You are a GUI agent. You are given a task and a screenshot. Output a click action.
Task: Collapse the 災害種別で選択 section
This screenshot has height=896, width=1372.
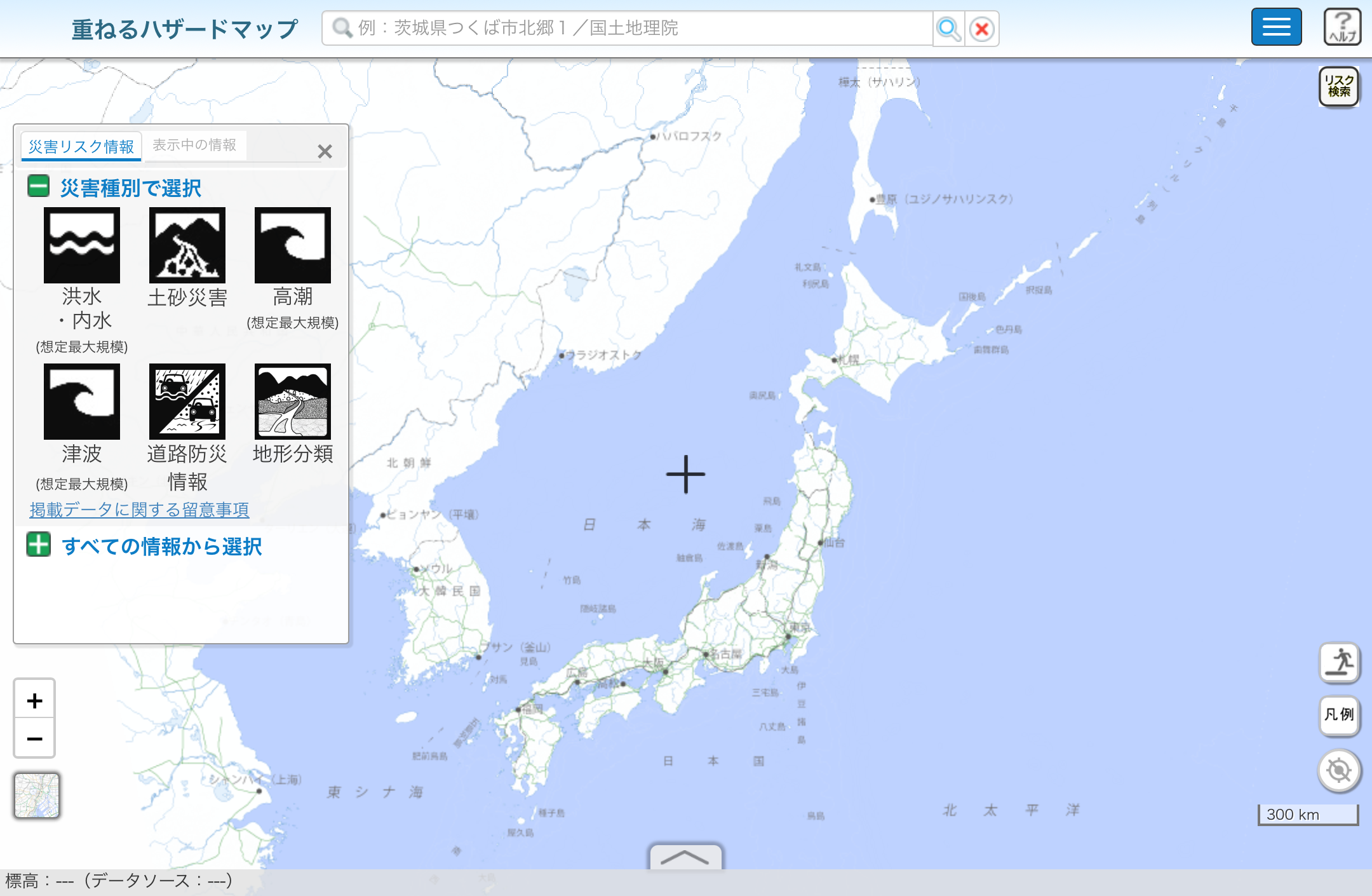38,187
